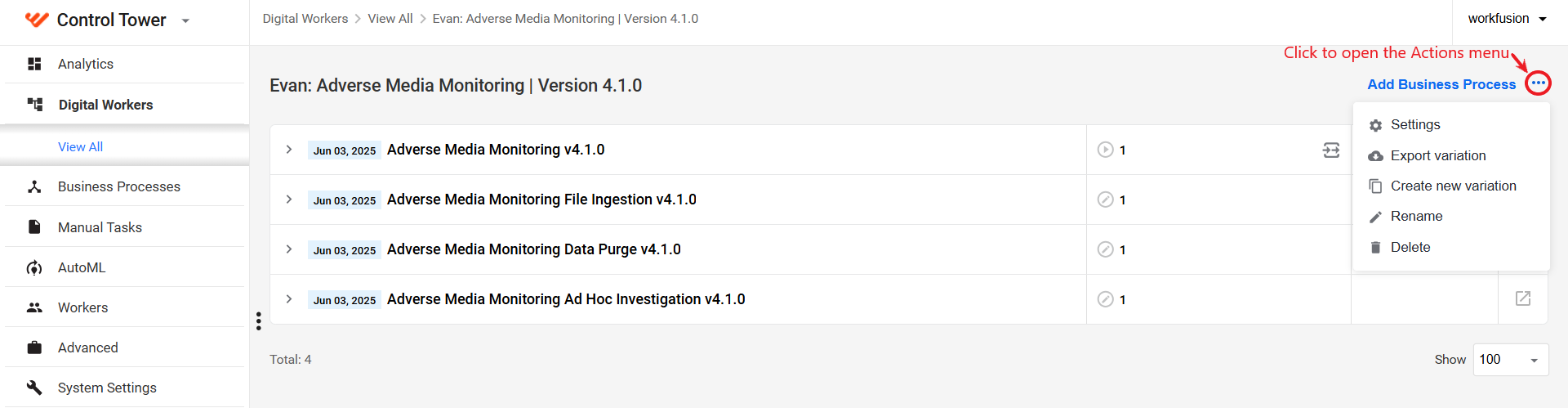Image resolution: width=1568 pixels, height=408 pixels.
Task: Expand the File Ingestion v4.1.0 row
Action: click(x=289, y=200)
